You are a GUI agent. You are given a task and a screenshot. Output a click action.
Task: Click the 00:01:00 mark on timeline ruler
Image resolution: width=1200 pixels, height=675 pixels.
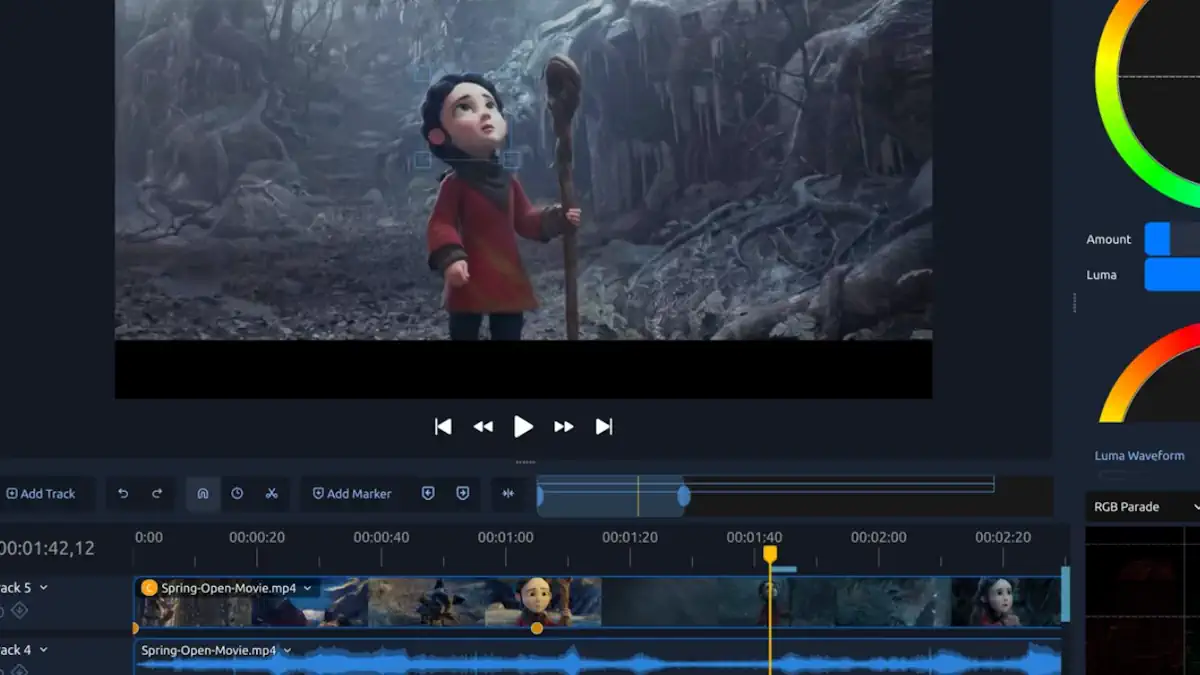pos(506,537)
